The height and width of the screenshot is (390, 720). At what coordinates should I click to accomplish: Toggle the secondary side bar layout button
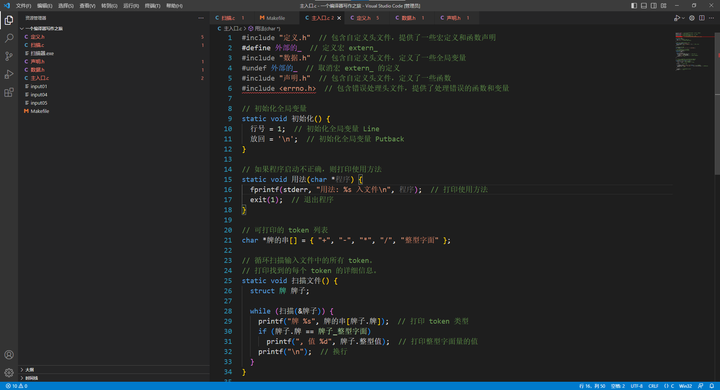[653, 6]
